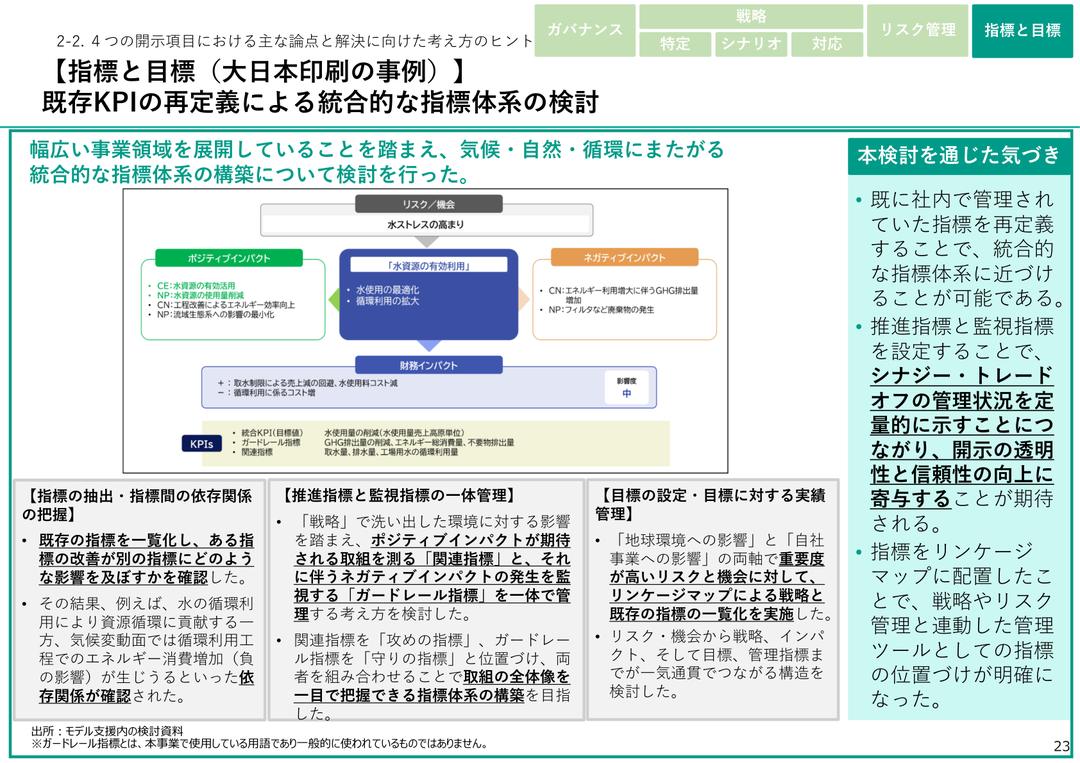The width and height of the screenshot is (1080, 763).
Task: Switch to the 特定 sub-tab
Action: pyautogui.click(x=675, y=43)
